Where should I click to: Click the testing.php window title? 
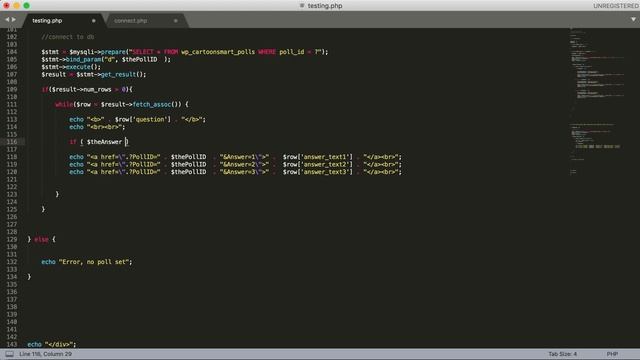(x=325, y=6)
